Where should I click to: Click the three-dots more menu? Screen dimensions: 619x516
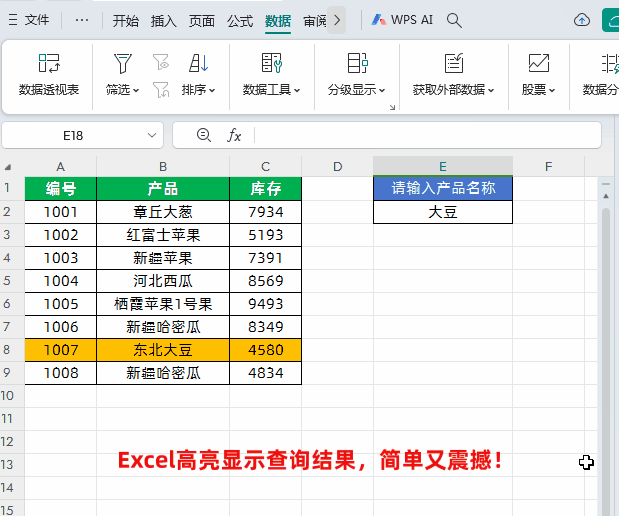82,20
